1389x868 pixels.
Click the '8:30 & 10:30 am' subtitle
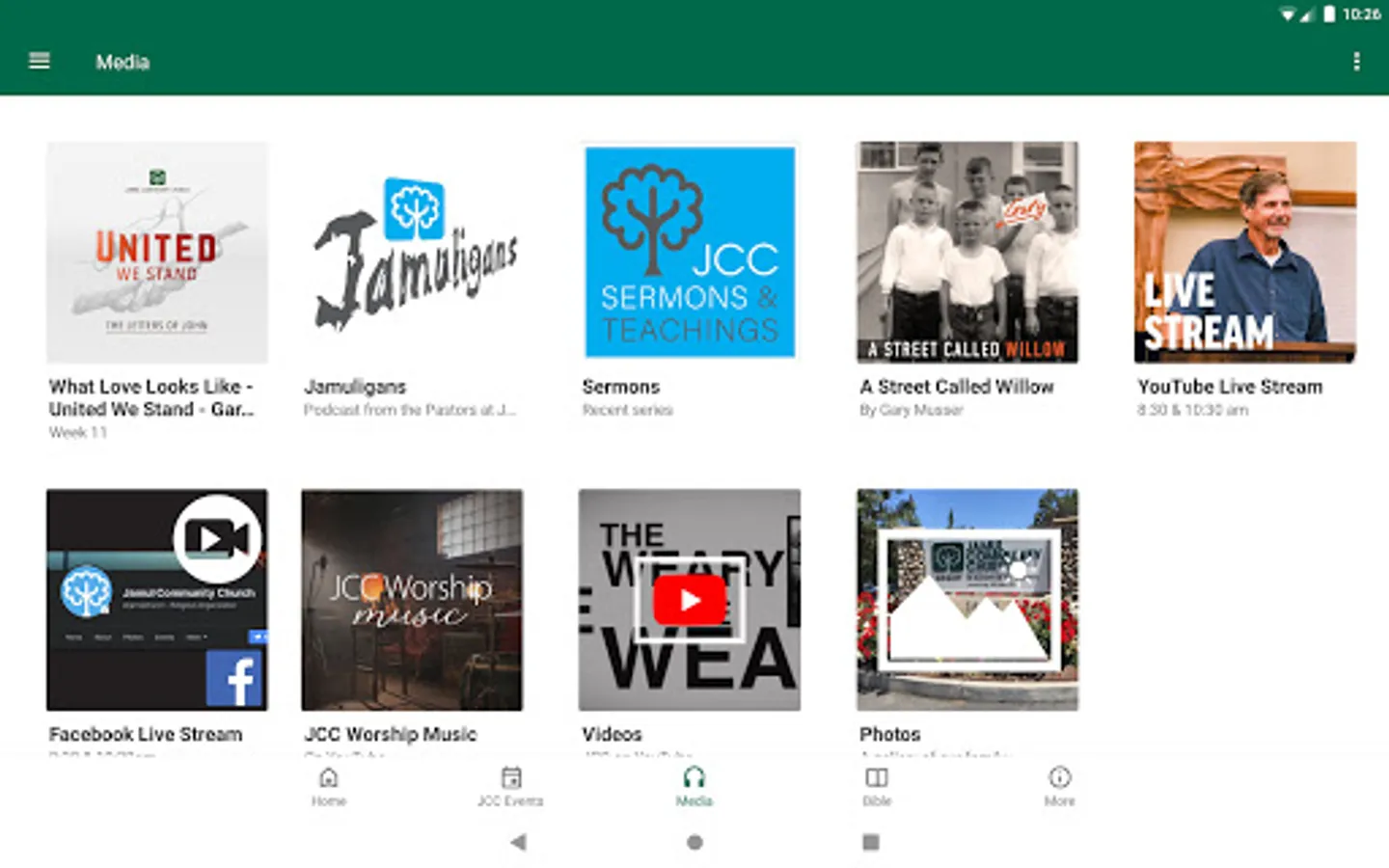pyautogui.click(x=1192, y=410)
